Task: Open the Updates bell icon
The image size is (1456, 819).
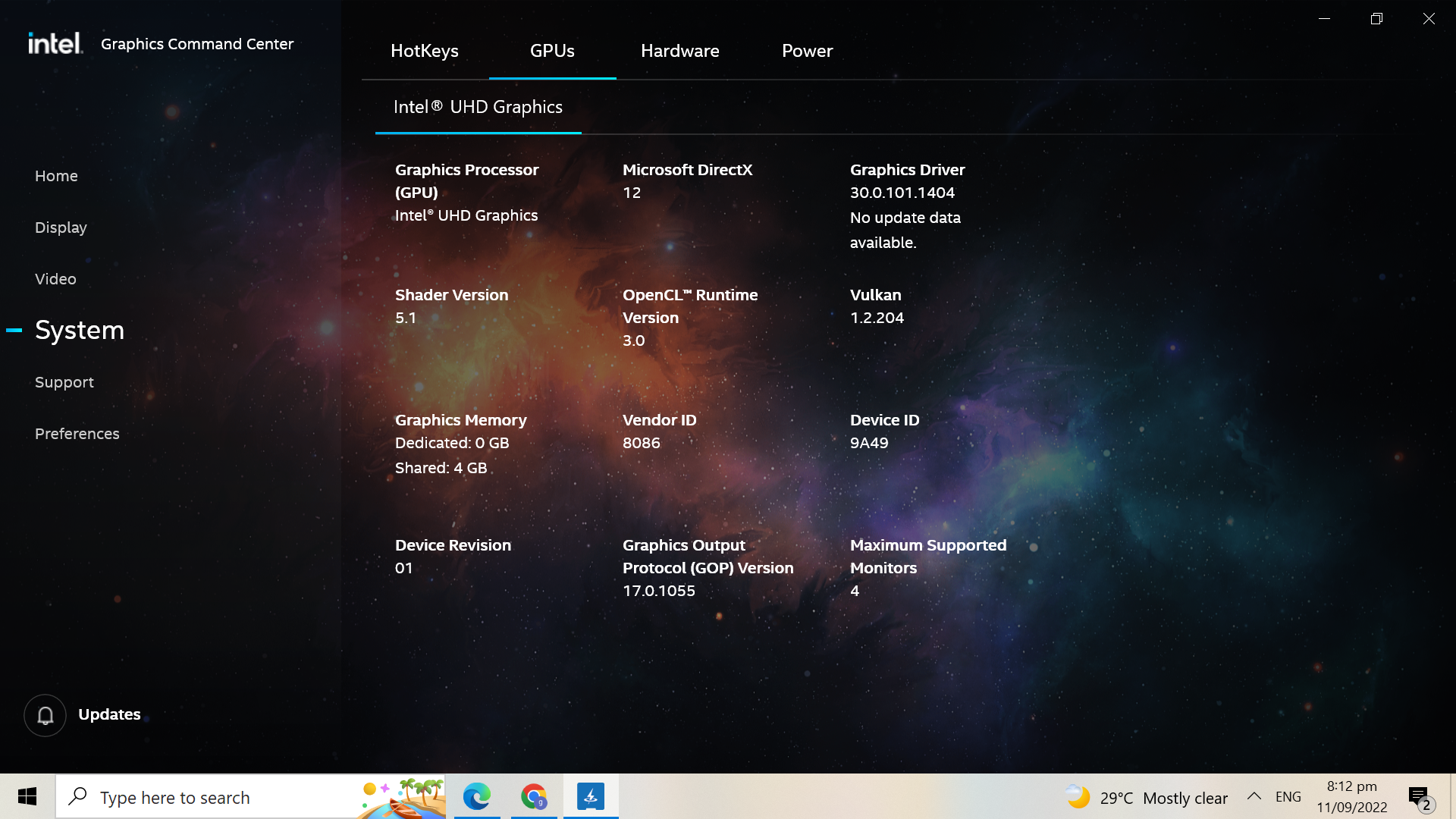Action: click(45, 715)
